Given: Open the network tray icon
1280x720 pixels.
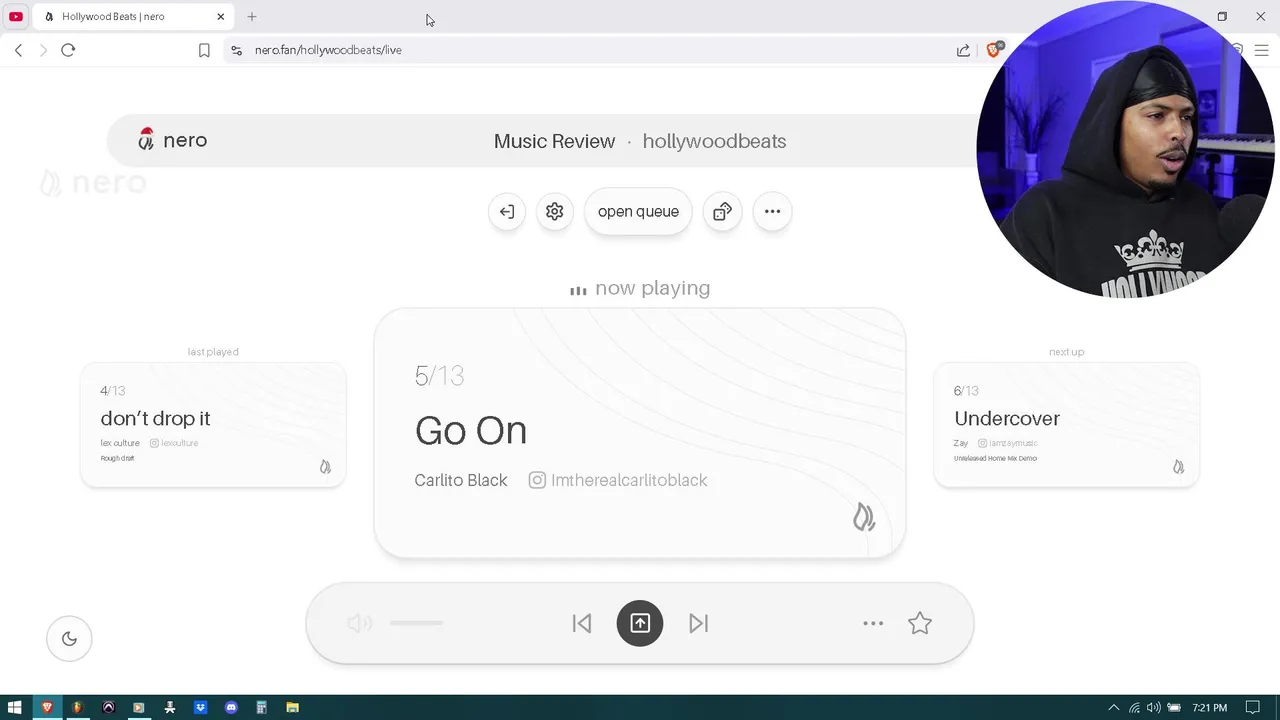Looking at the screenshot, I should [1134, 708].
